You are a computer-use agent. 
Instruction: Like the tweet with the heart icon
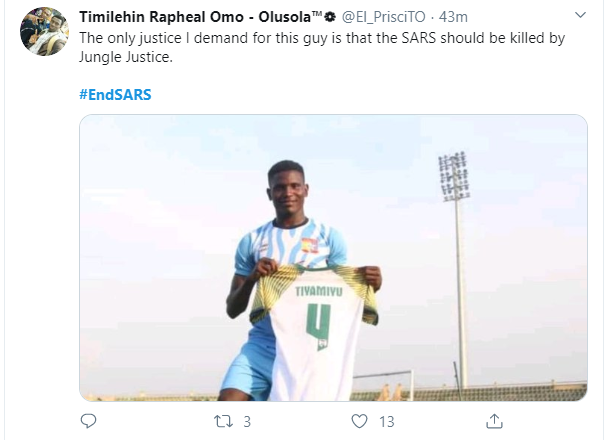(x=360, y=421)
